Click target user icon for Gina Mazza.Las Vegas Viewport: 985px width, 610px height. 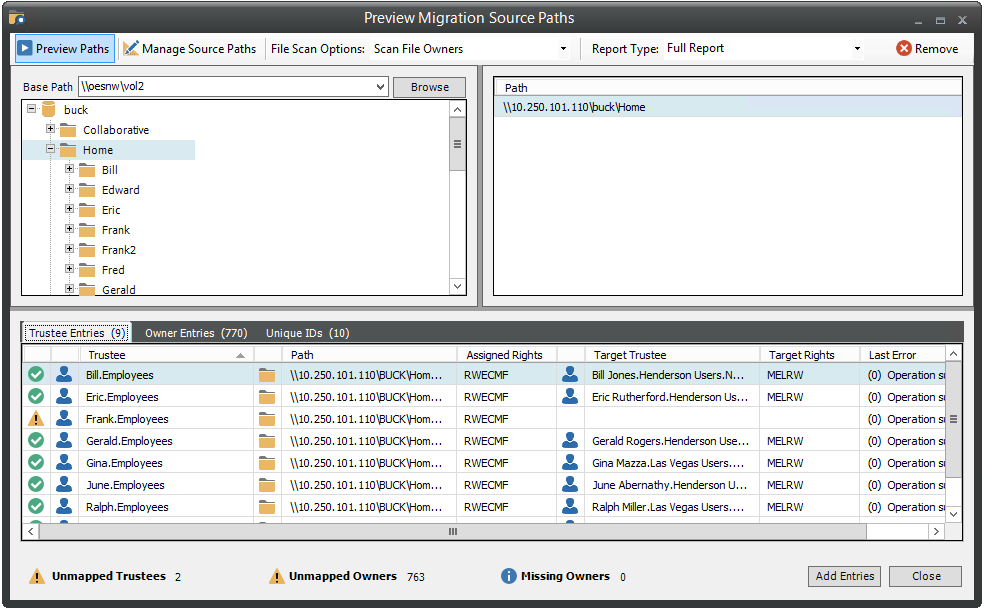click(570, 462)
